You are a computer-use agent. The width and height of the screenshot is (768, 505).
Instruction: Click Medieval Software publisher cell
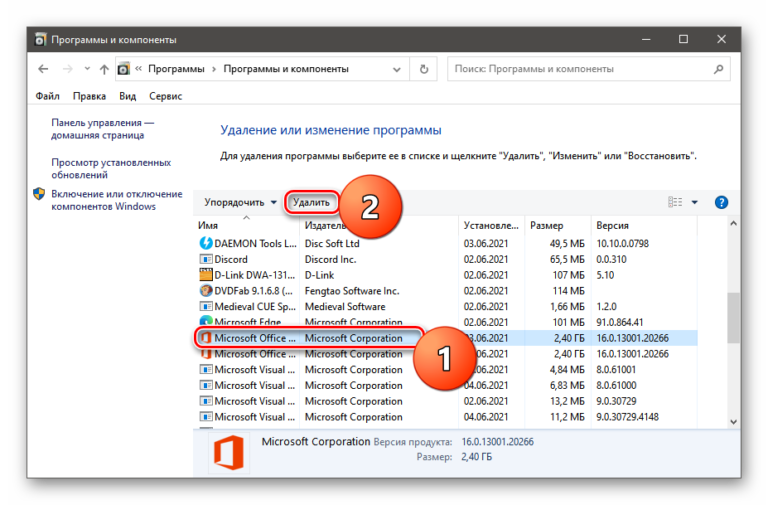pyautogui.click(x=345, y=307)
